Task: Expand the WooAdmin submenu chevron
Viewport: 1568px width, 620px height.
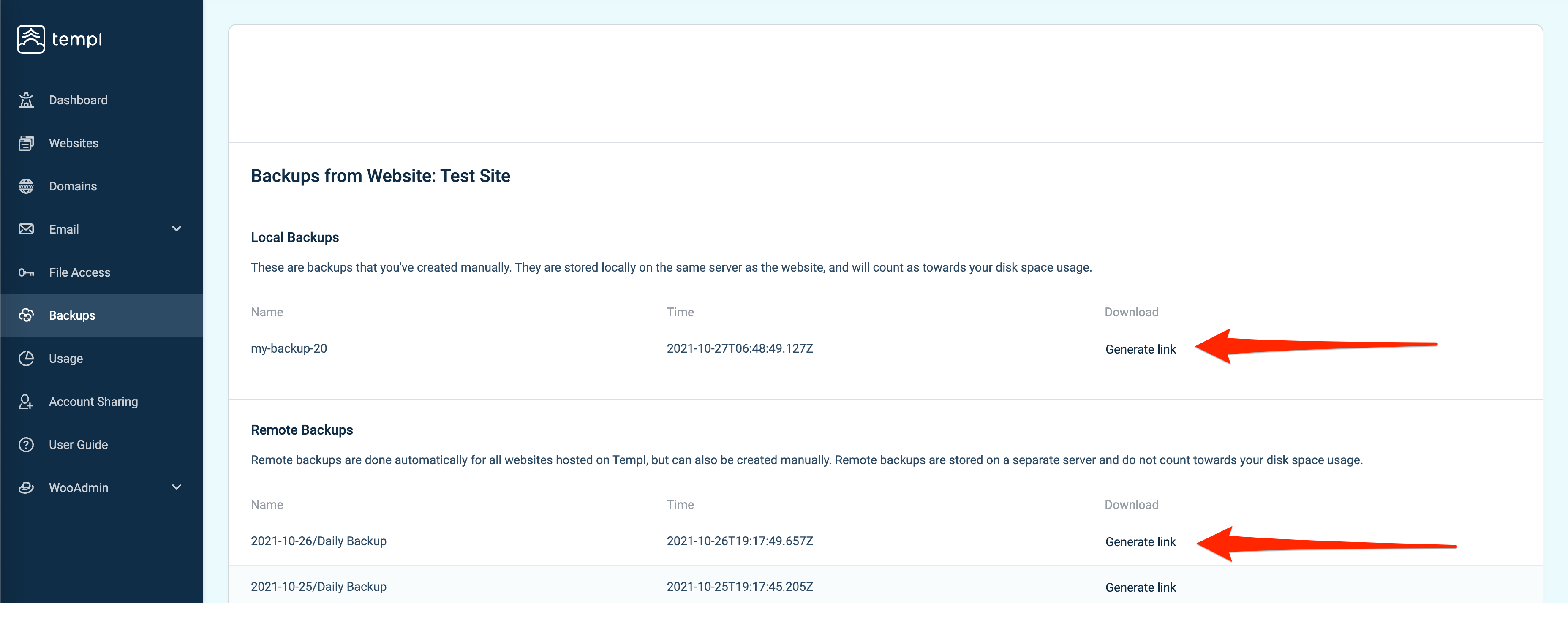Action: (177, 487)
